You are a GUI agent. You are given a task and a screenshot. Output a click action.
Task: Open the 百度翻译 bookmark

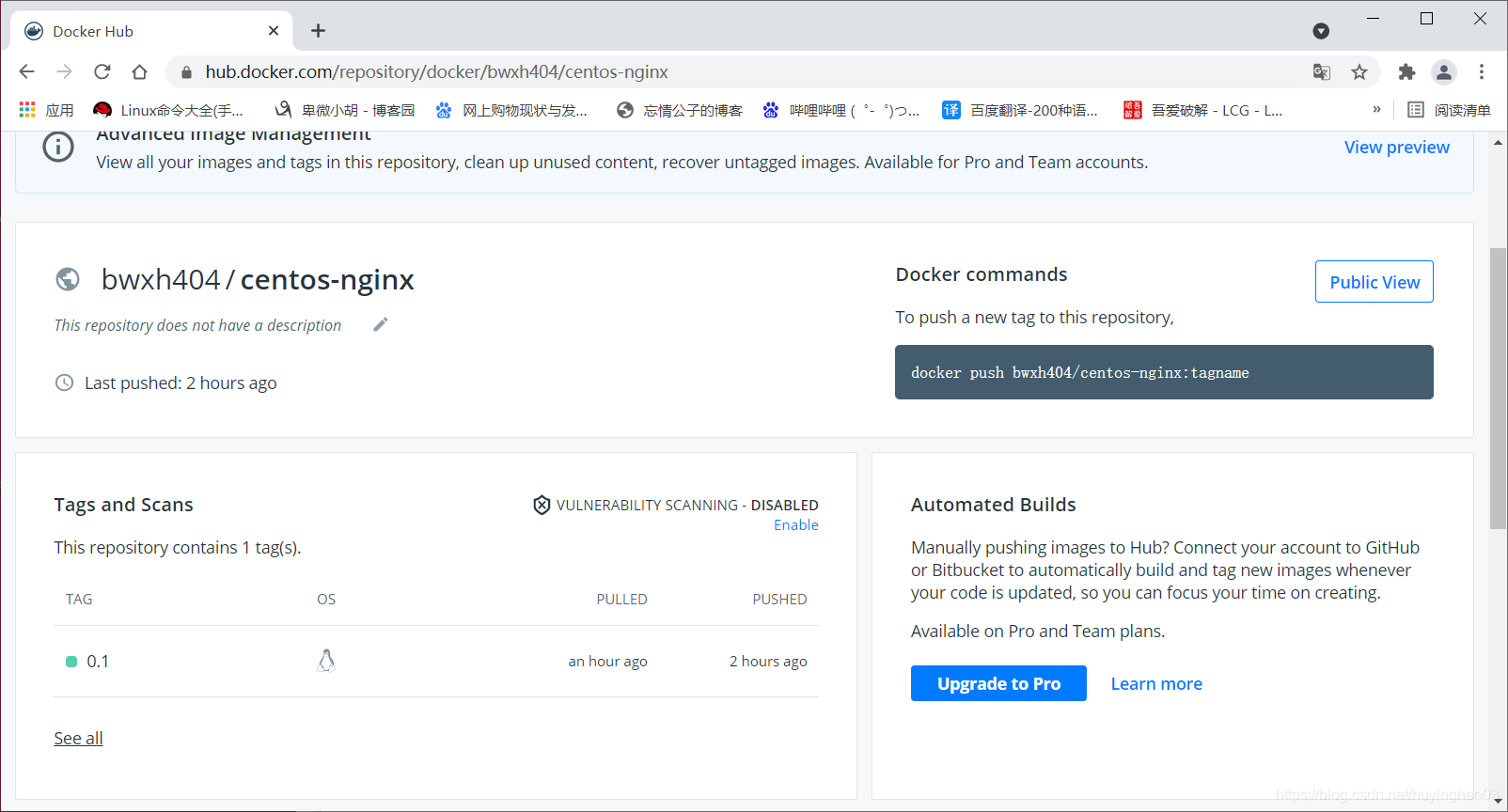pos(1021,110)
